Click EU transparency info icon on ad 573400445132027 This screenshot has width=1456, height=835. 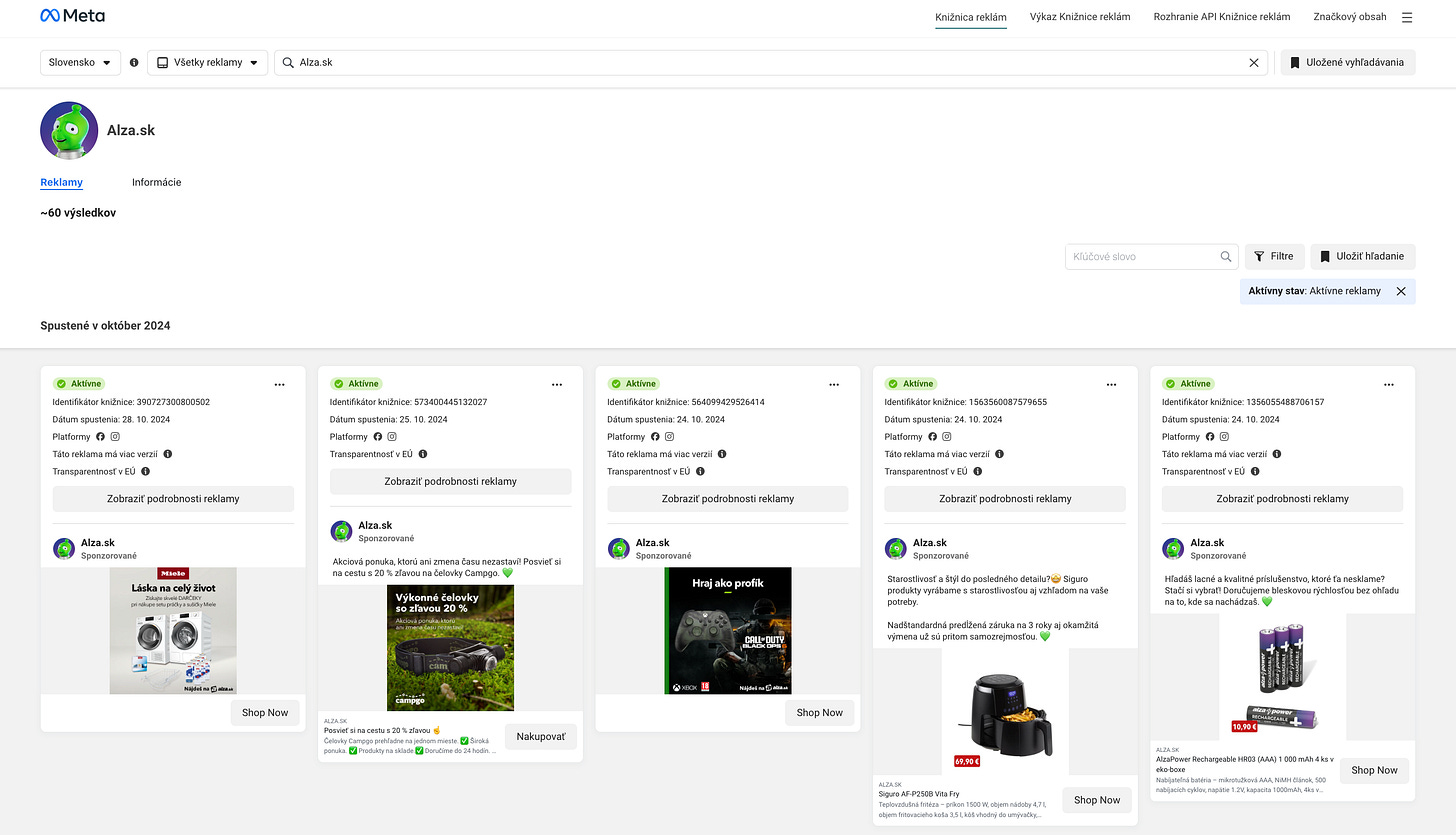pos(423,454)
